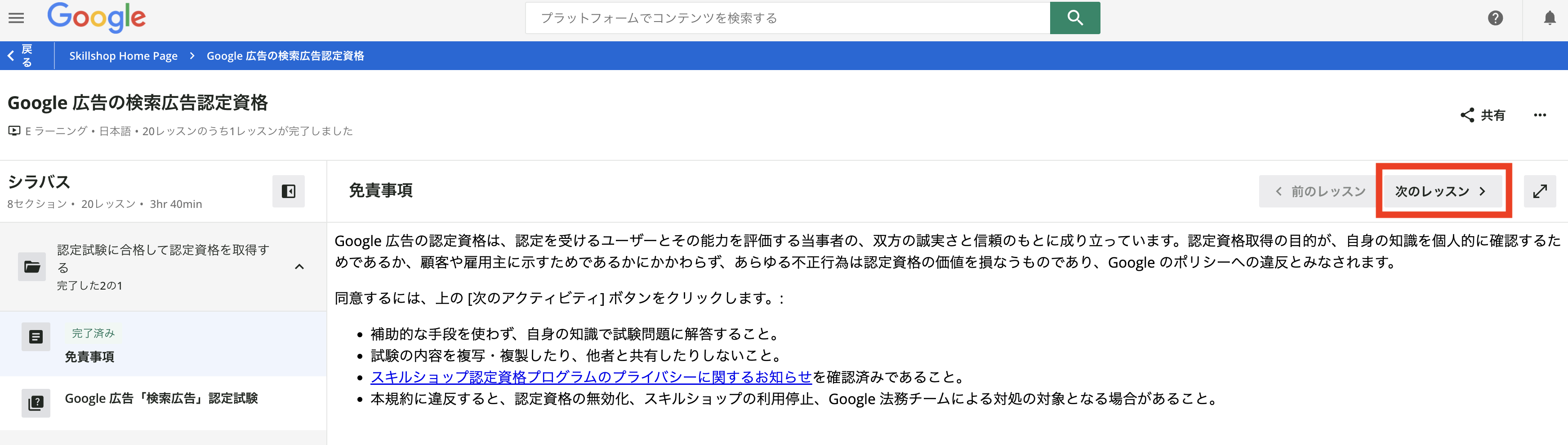Click the Skillshop Home Page breadcrumb
Image resolution: width=1568 pixels, height=445 pixels.
(123, 56)
